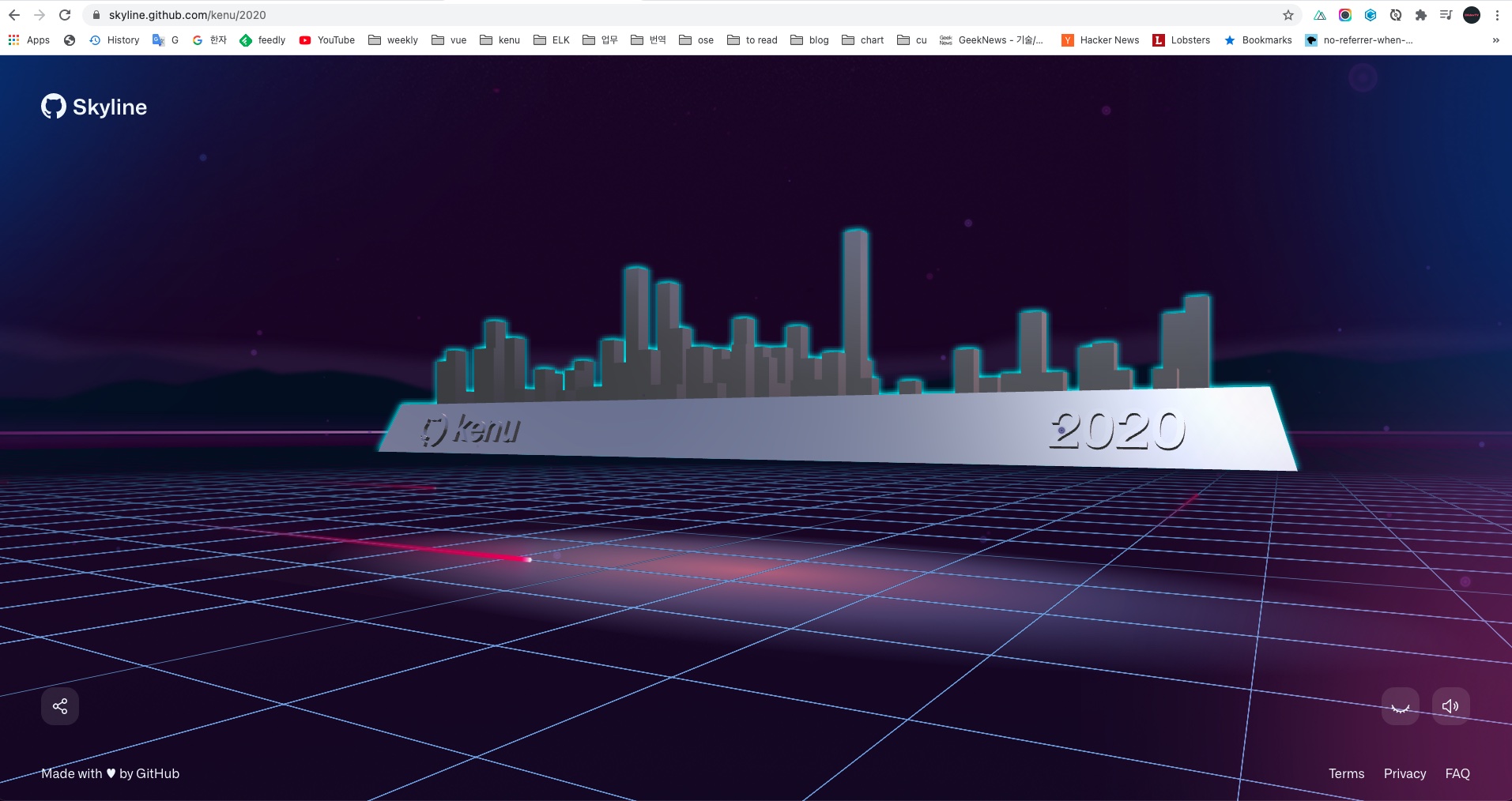Expand the kenu bookmark folder
This screenshot has height=801, width=1512.
pos(500,40)
